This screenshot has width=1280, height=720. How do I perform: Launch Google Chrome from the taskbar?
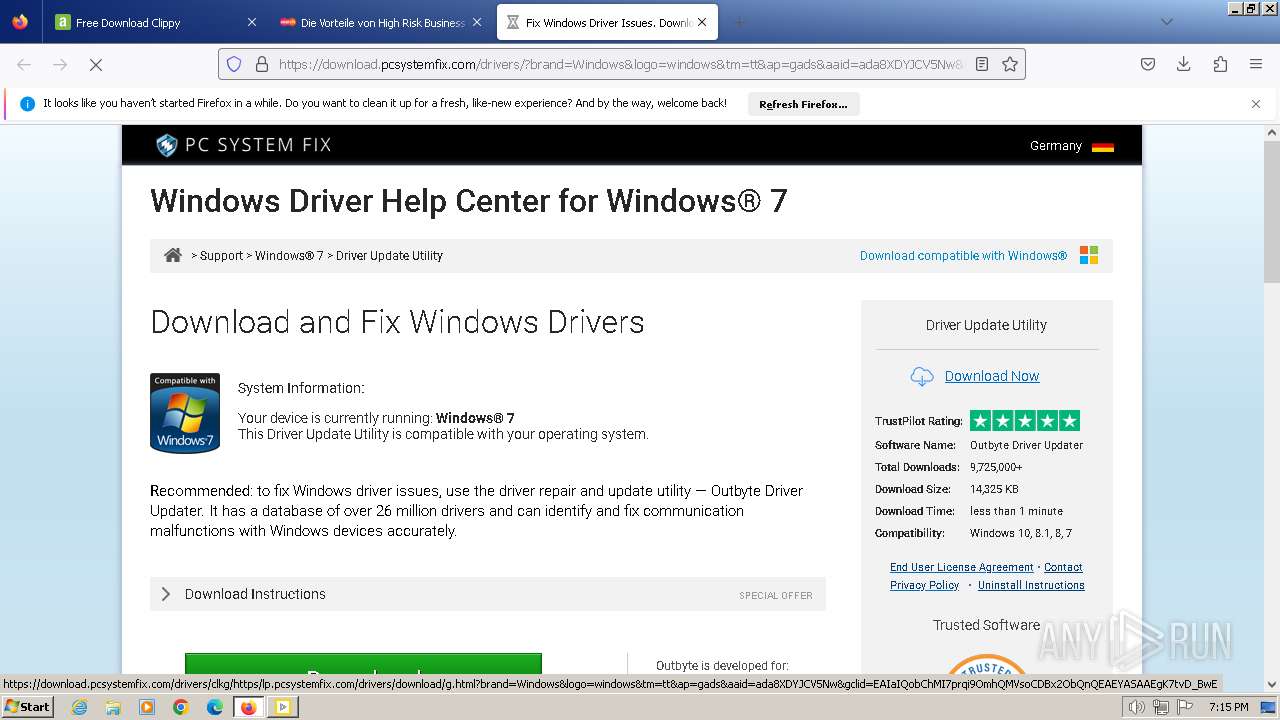(181, 707)
